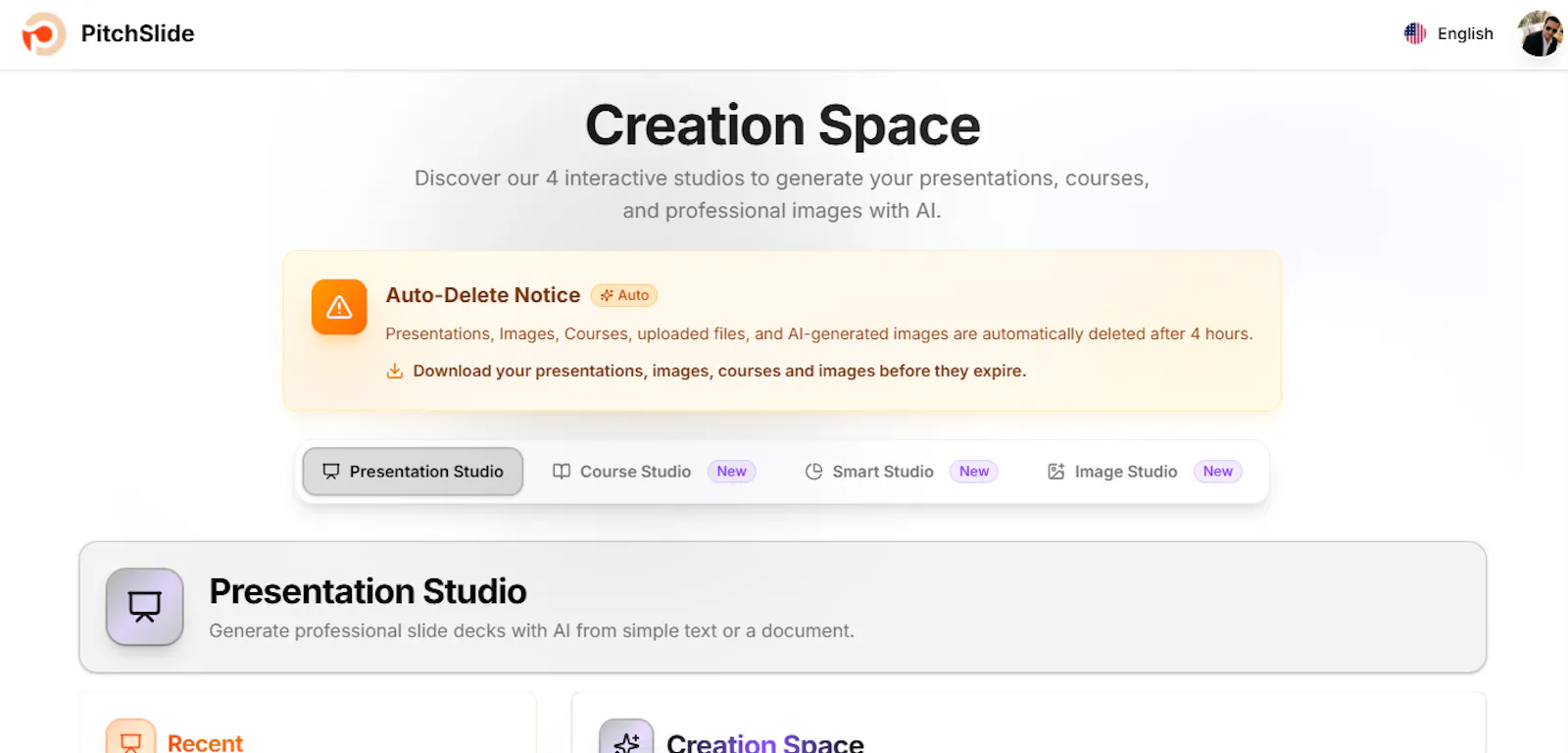The width and height of the screenshot is (1568, 753).
Task: Click the Auto-Delete Notice title
Action: (483, 295)
